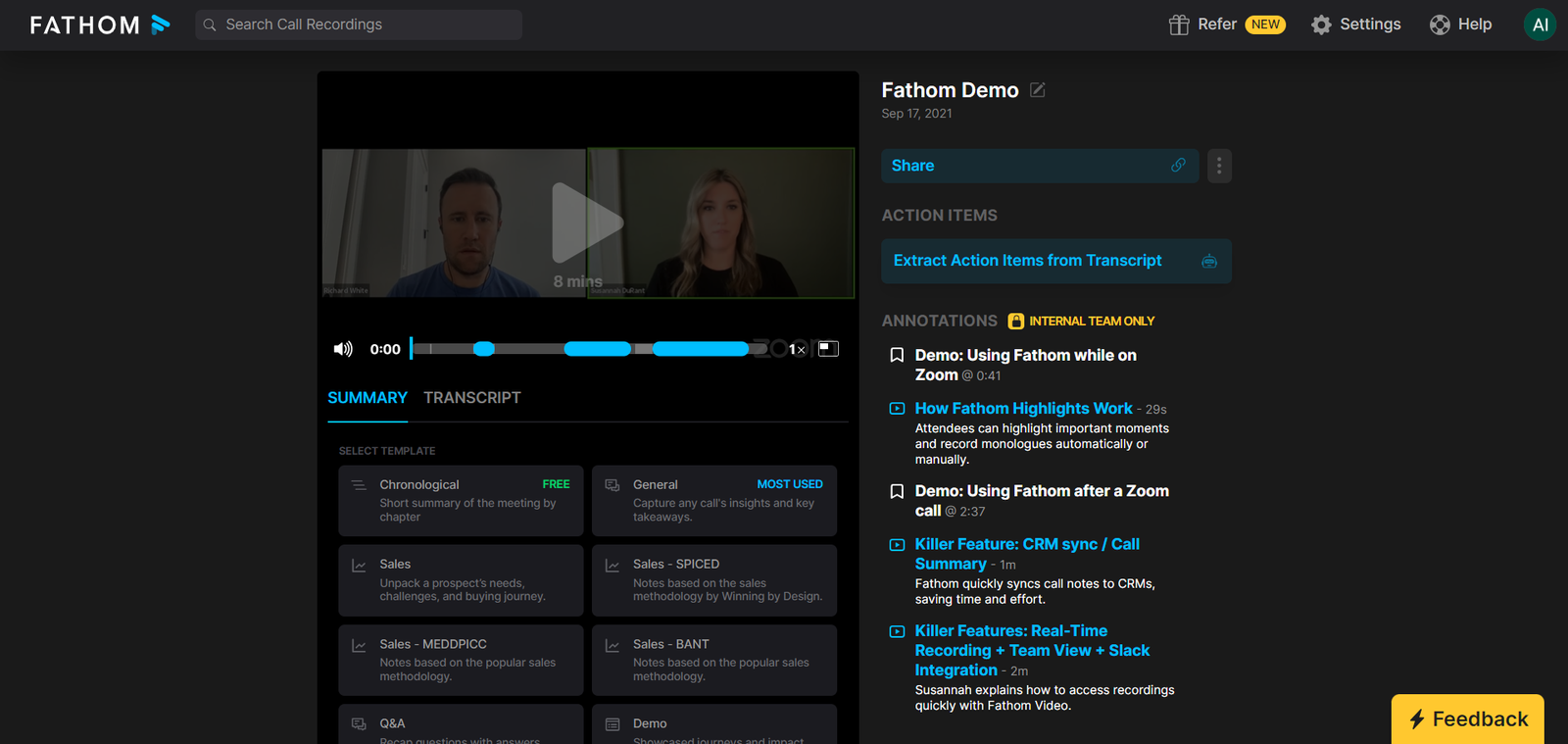Select the Summary tab

pos(367,398)
